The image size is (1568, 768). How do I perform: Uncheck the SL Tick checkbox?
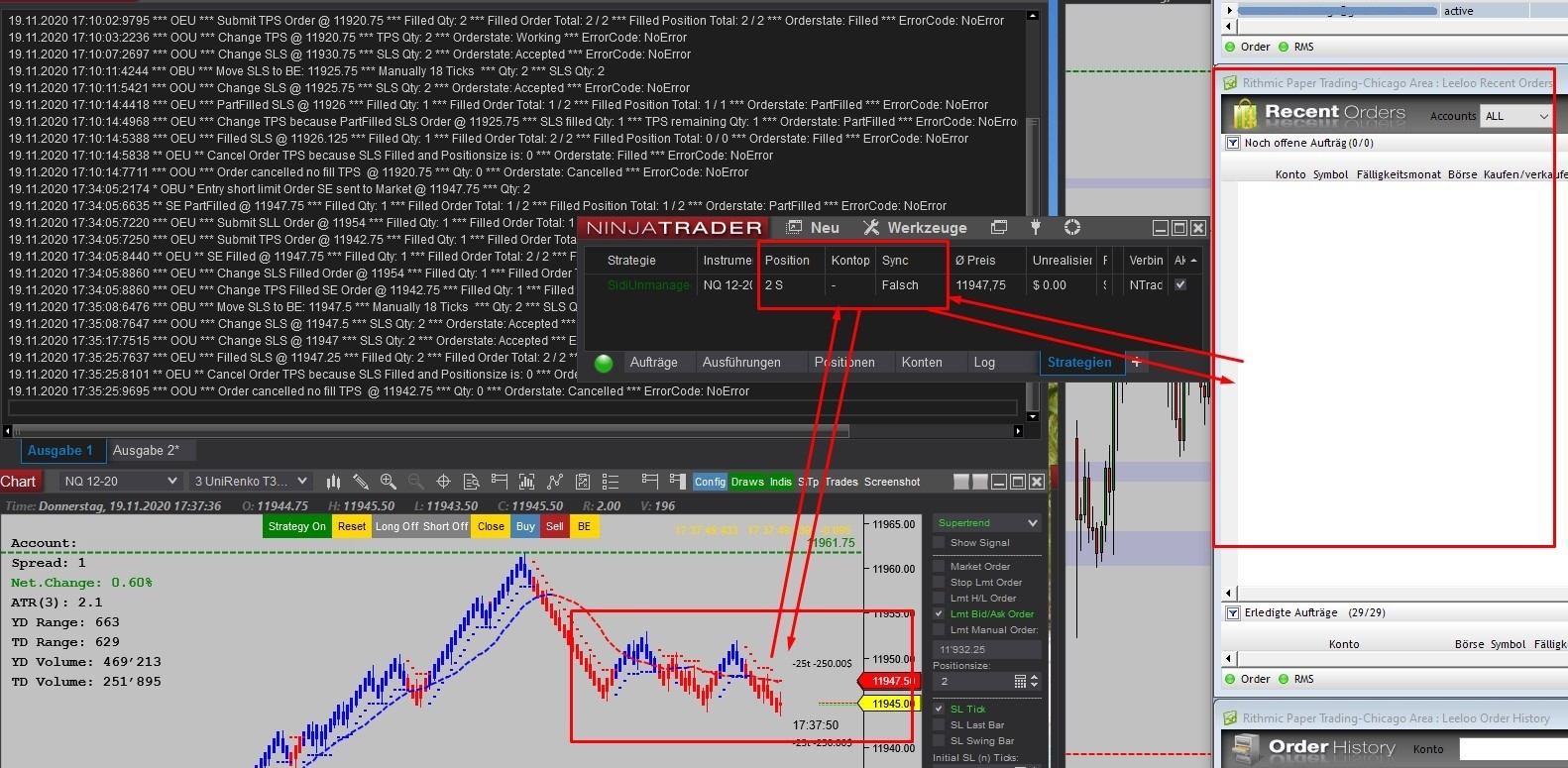939,710
